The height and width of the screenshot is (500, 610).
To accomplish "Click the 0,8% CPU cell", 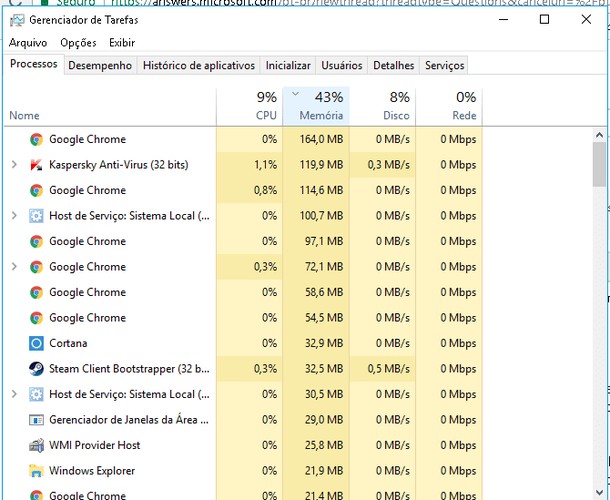I will point(250,190).
